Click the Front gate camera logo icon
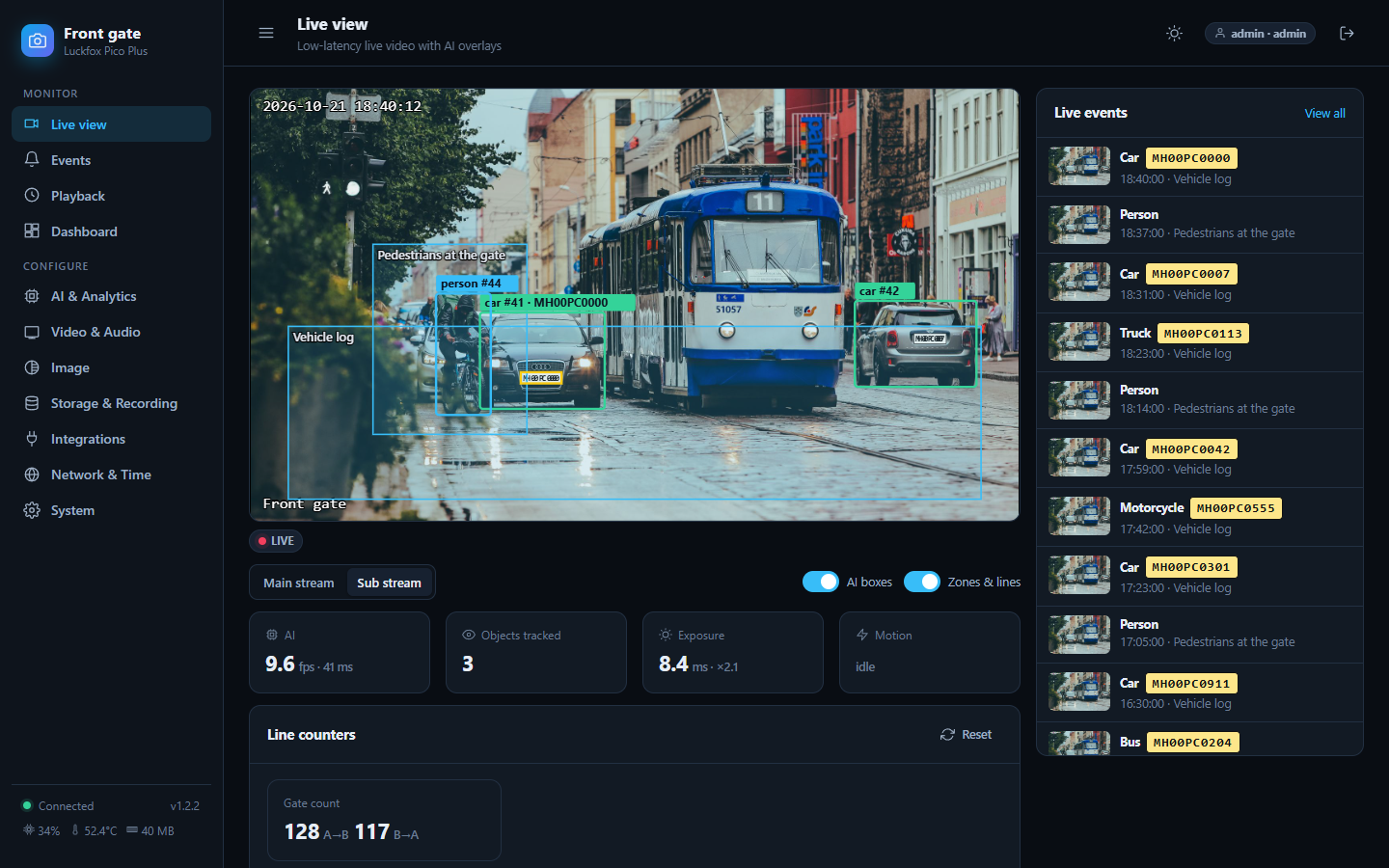 pos(38,41)
